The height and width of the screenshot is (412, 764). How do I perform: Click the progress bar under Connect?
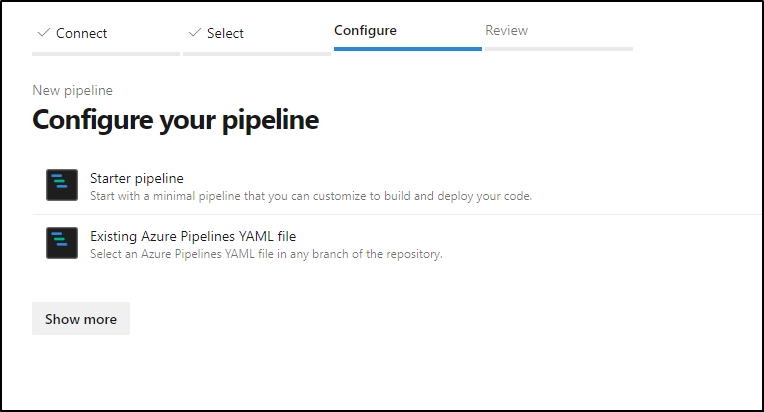click(x=106, y=54)
